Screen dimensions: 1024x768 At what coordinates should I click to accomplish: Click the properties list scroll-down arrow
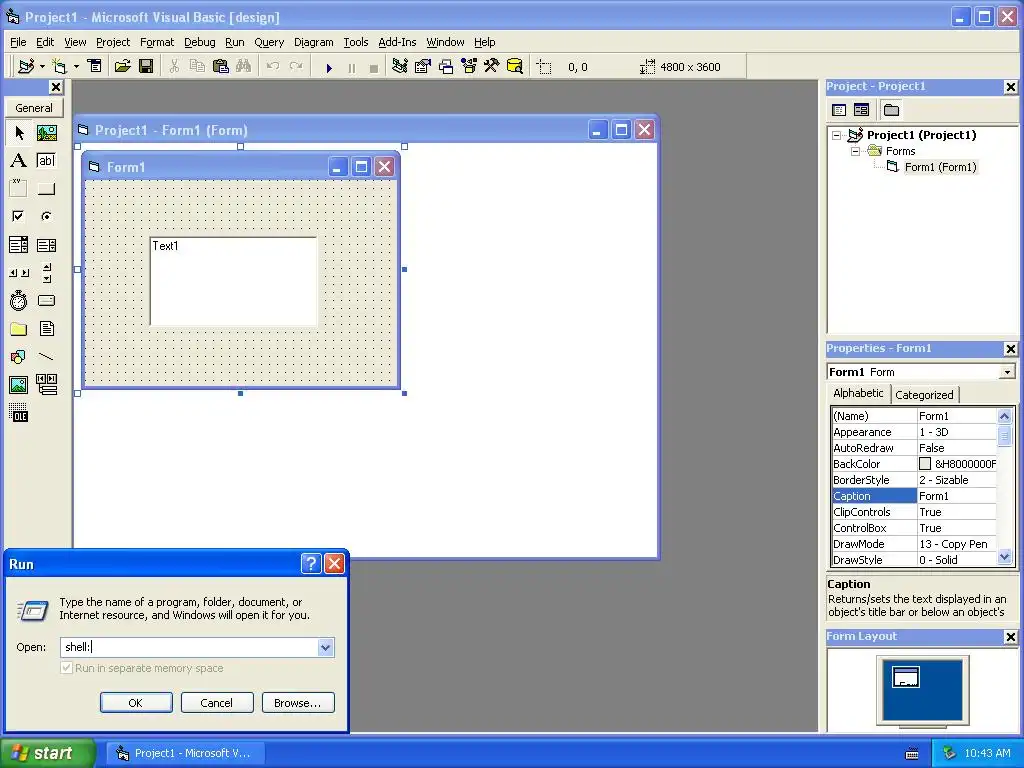tap(1004, 557)
